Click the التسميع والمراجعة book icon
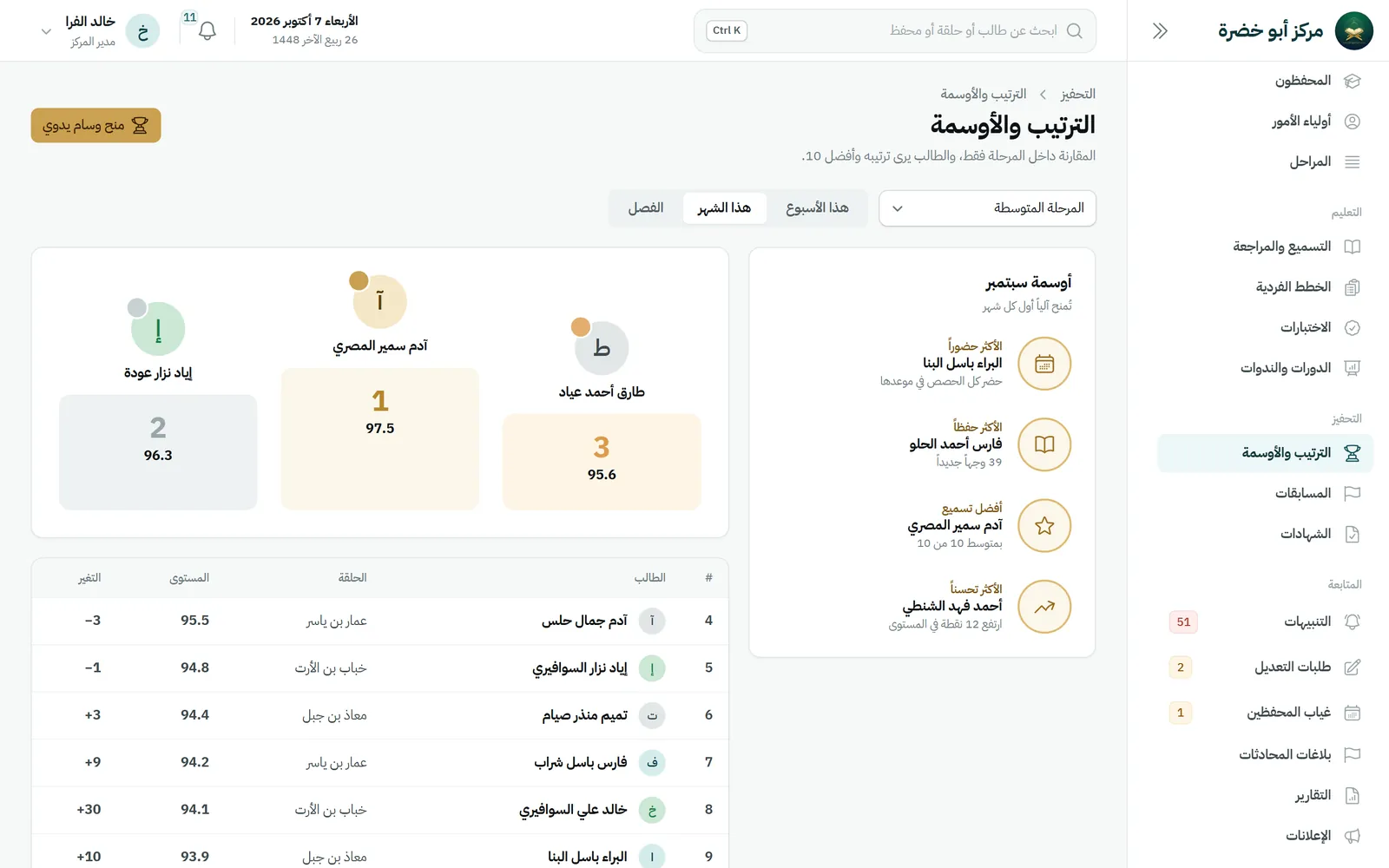 (1352, 247)
